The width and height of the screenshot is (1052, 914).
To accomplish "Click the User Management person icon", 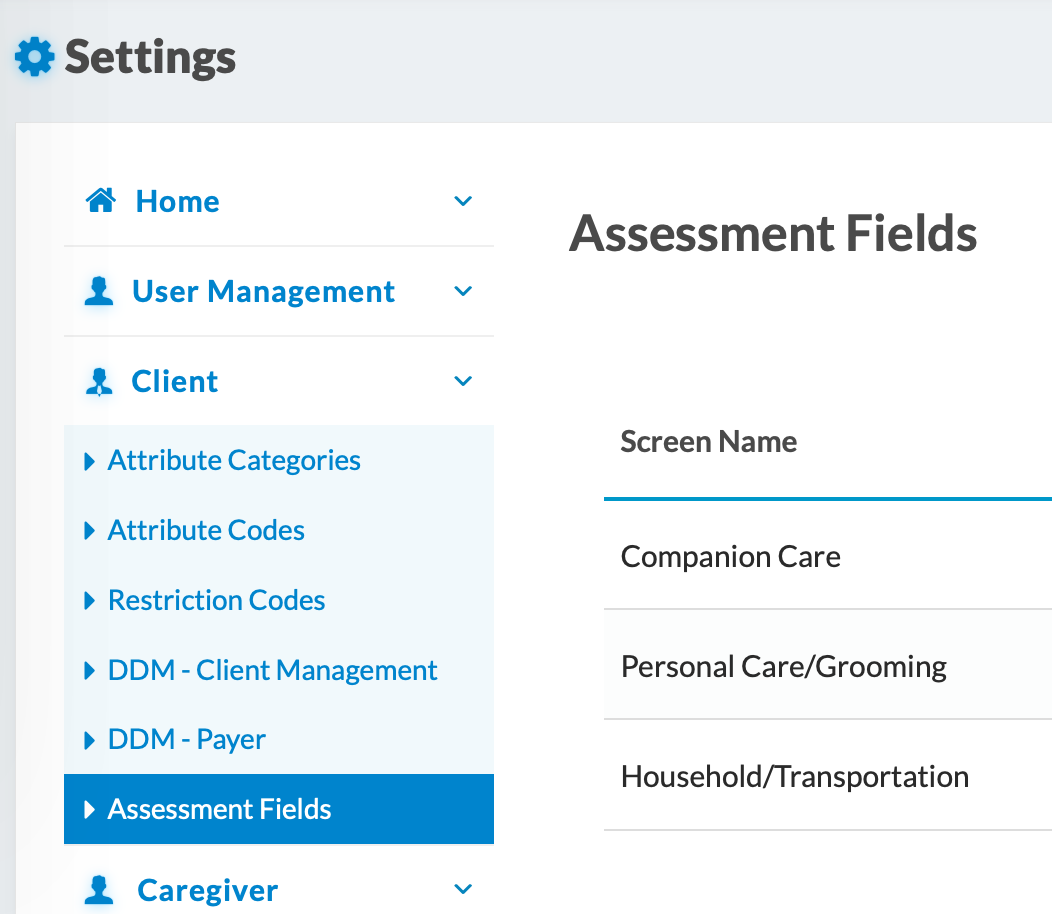I will (99, 292).
